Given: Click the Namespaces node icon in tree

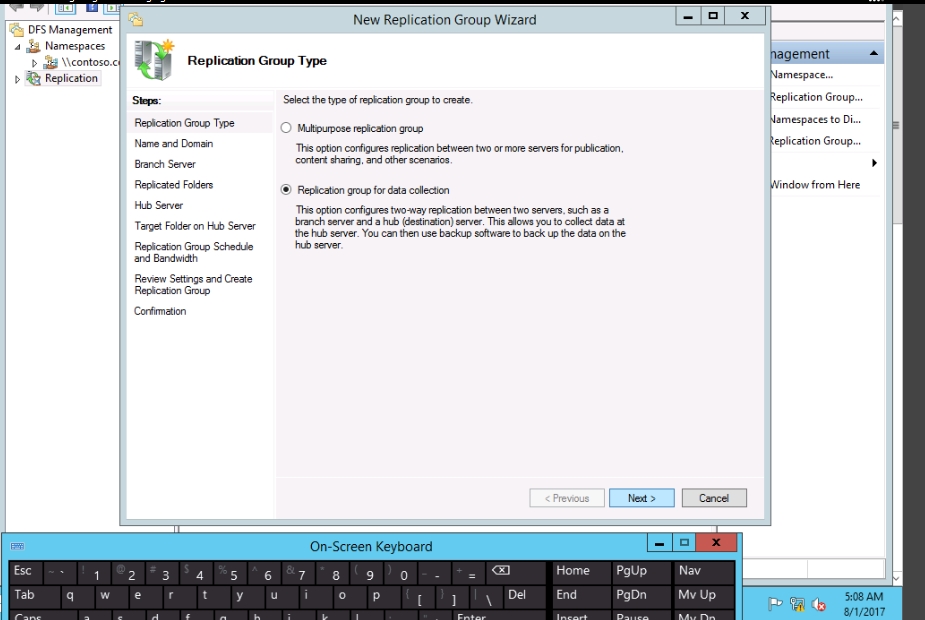Looking at the screenshot, I should [x=35, y=46].
